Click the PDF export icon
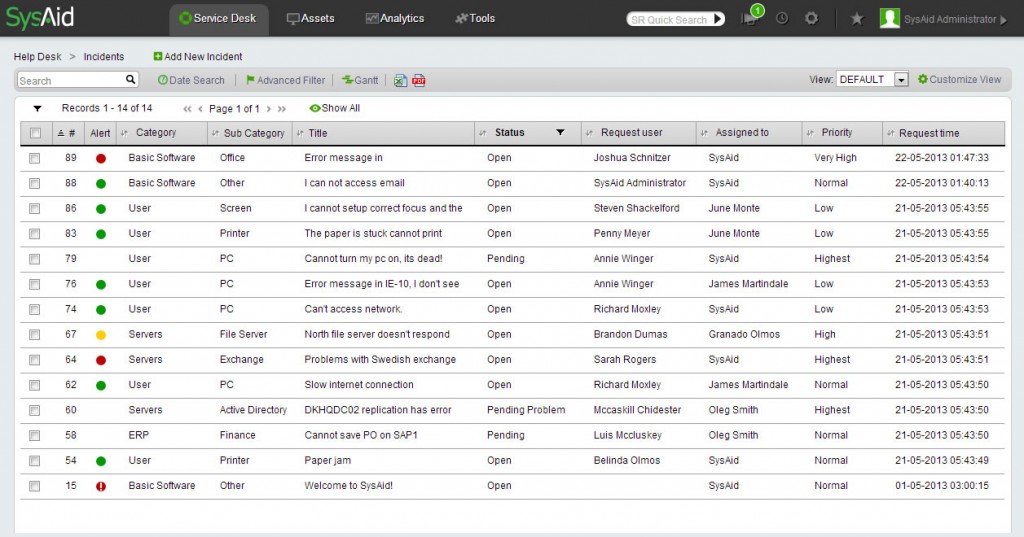 click(419, 80)
